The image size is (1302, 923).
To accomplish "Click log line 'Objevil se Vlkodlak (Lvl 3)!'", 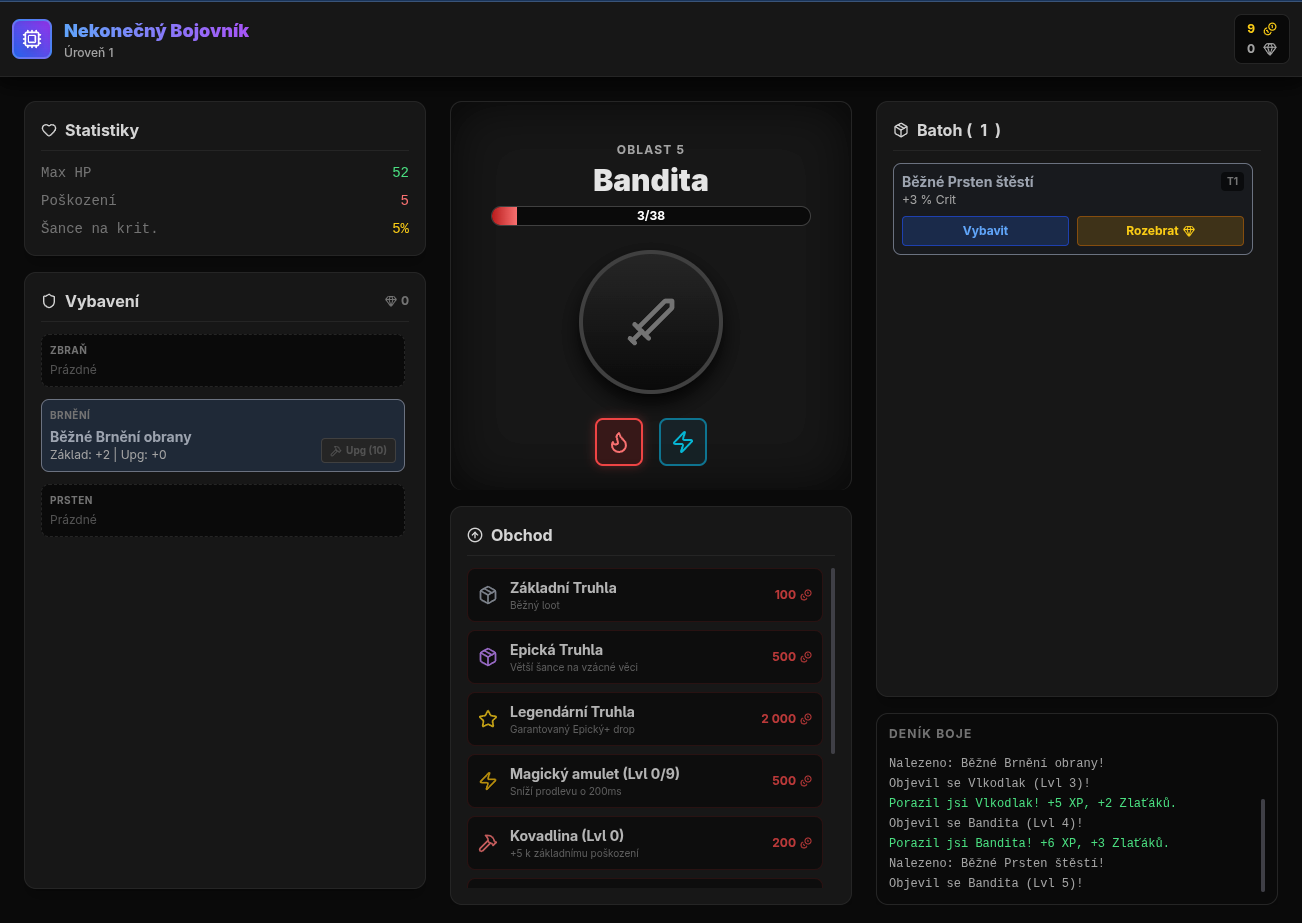I will pyautogui.click(x=990, y=783).
